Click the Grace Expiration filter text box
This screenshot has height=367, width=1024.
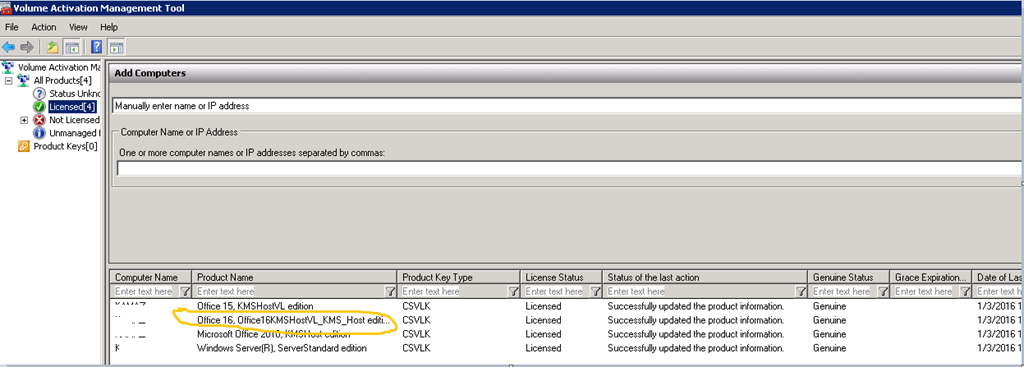(x=925, y=291)
